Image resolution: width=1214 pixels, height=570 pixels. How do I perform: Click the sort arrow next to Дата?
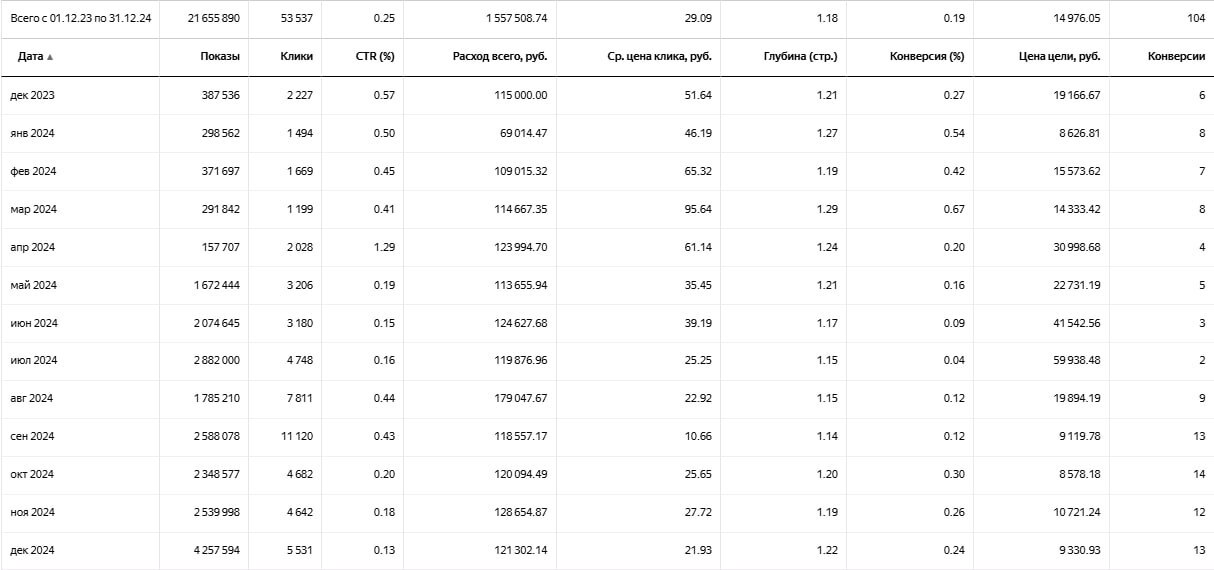[x=50, y=57]
